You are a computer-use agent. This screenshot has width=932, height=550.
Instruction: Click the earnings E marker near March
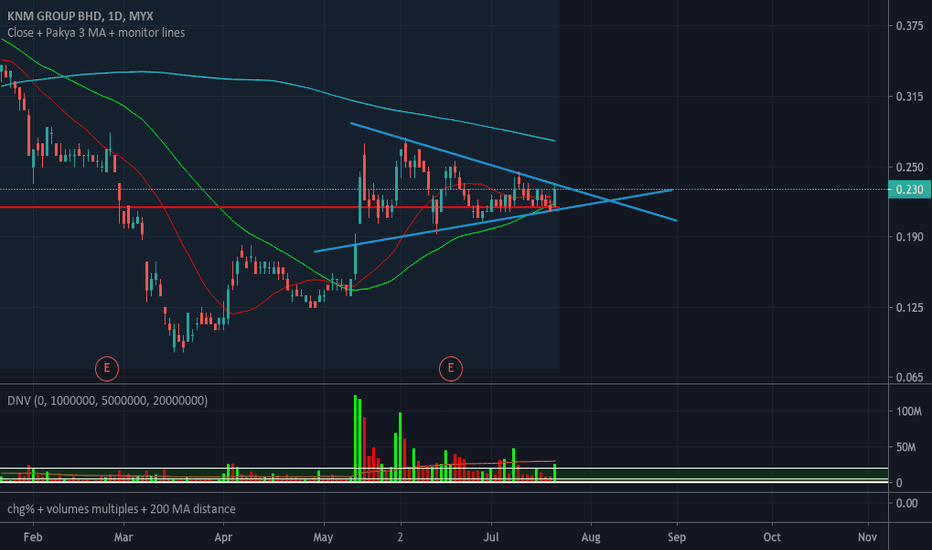pyautogui.click(x=107, y=369)
